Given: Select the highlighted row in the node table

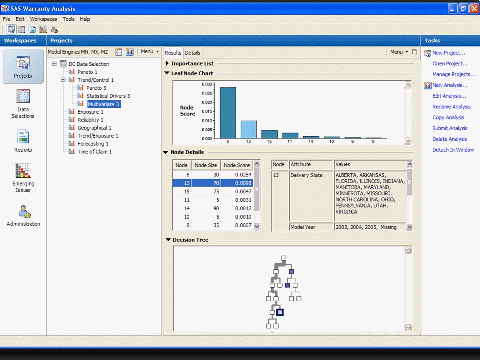Looking at the screenshot, I should tap(213, 183).
